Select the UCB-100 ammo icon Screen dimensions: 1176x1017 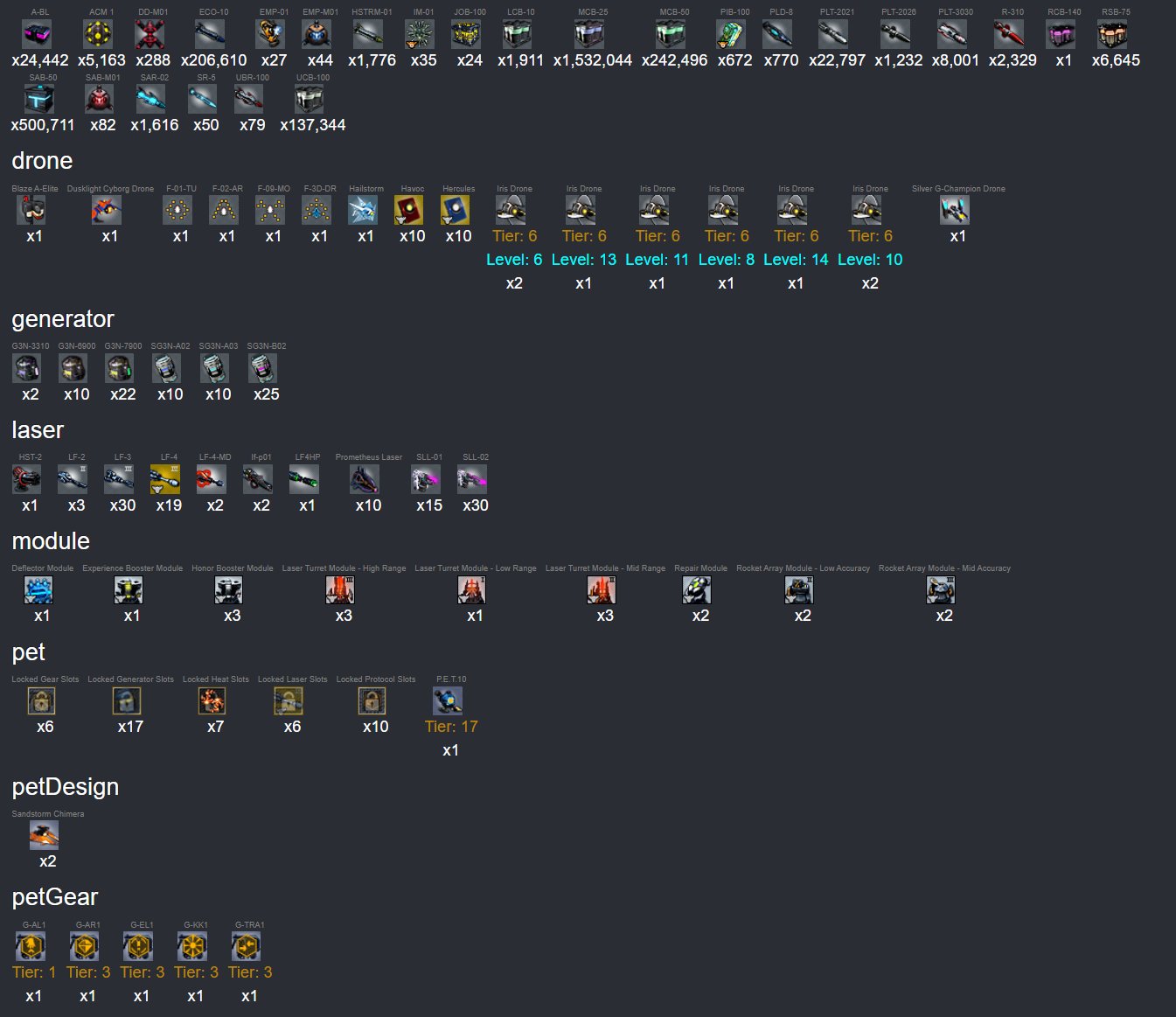coord(310,100)
